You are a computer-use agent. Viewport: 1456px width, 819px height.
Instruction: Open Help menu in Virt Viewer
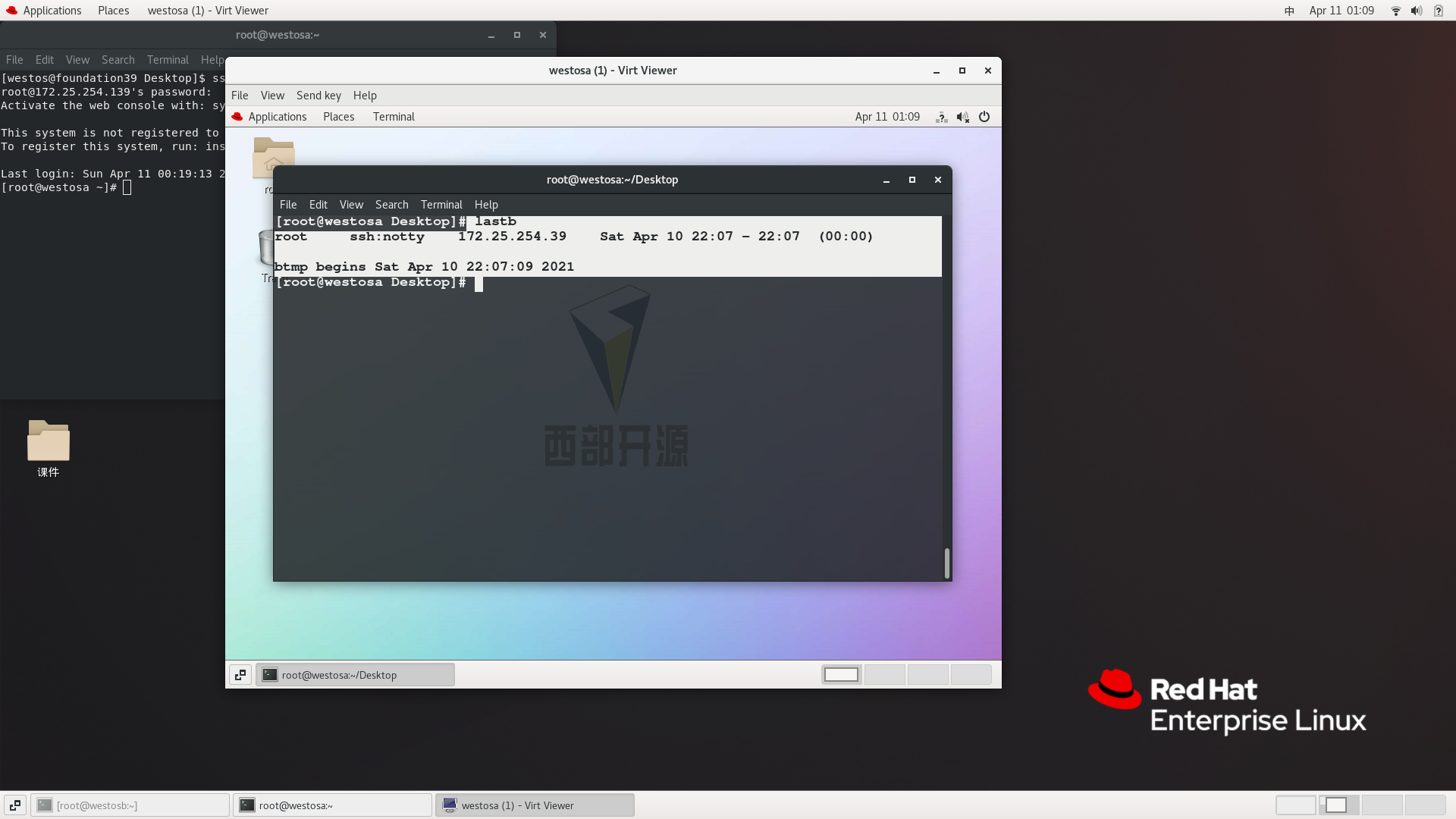point(364,95)
